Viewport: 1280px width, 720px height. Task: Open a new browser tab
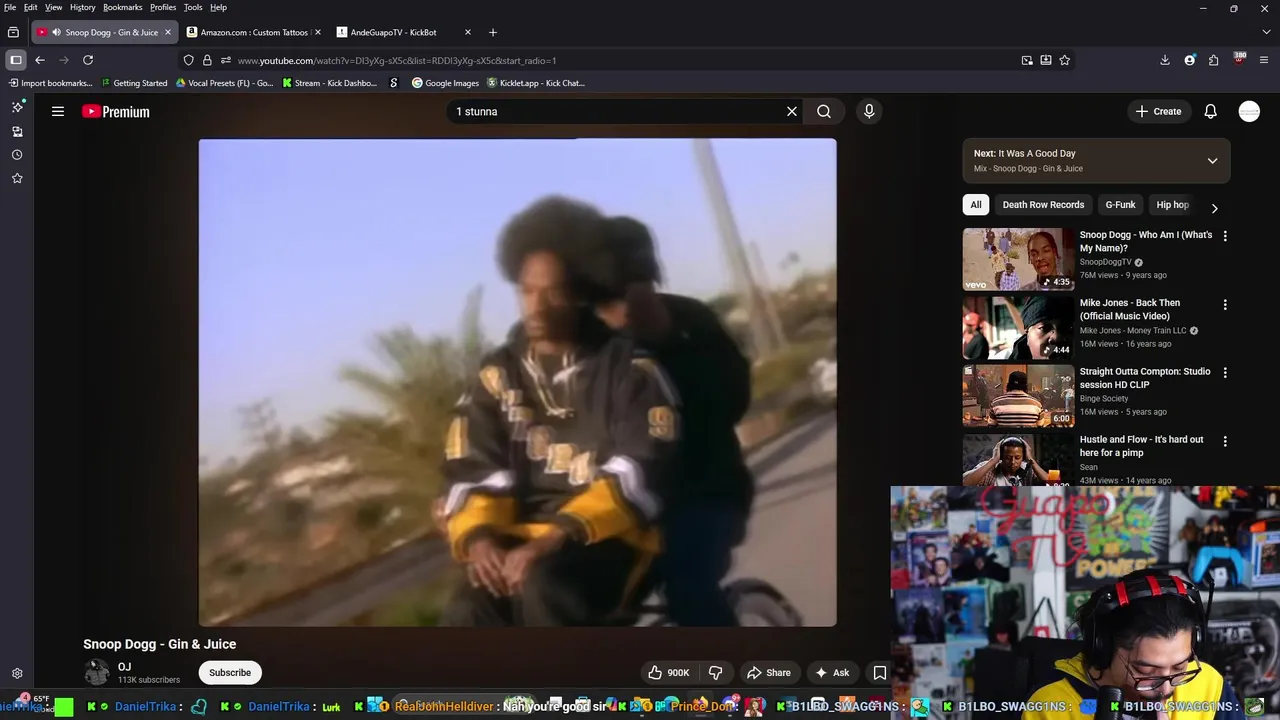493,32
